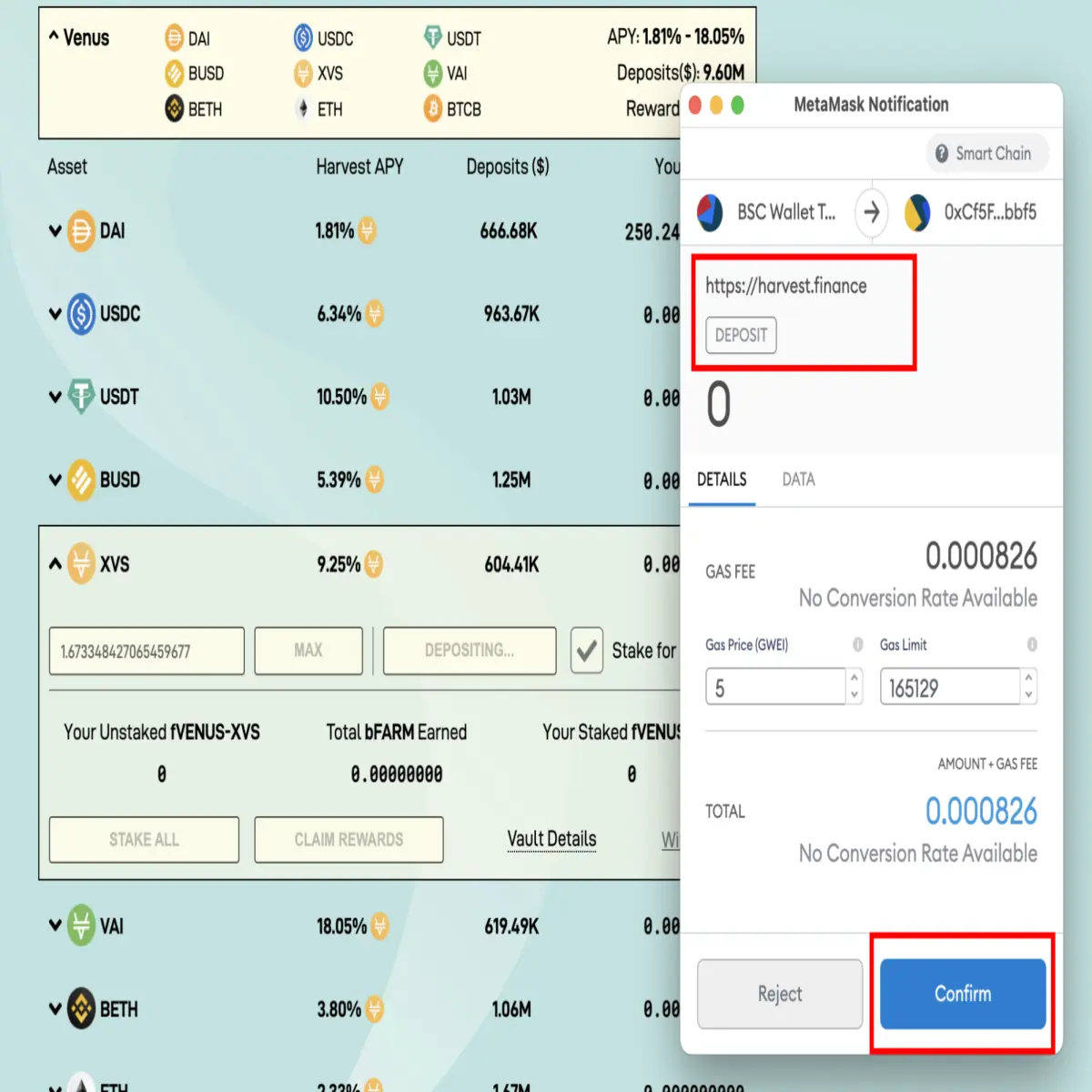Click the XVS coin icon in Venus header
This screenshot has width=1092, height=1092.
303,73
